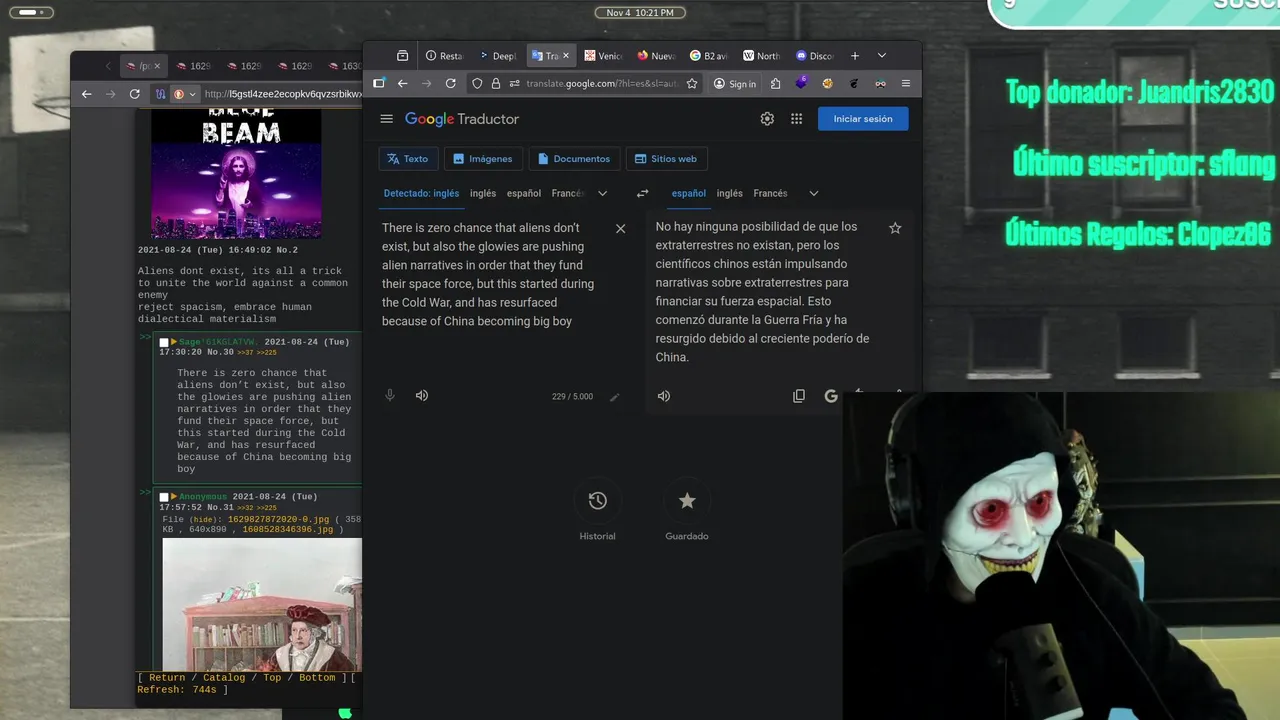Screen dimensions: 1280x720
Task: Select the Restart browser tab
Action: point(445,56)
